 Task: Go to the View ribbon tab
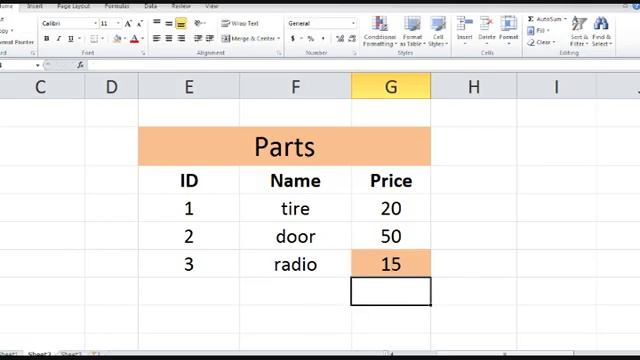point(212,6)
